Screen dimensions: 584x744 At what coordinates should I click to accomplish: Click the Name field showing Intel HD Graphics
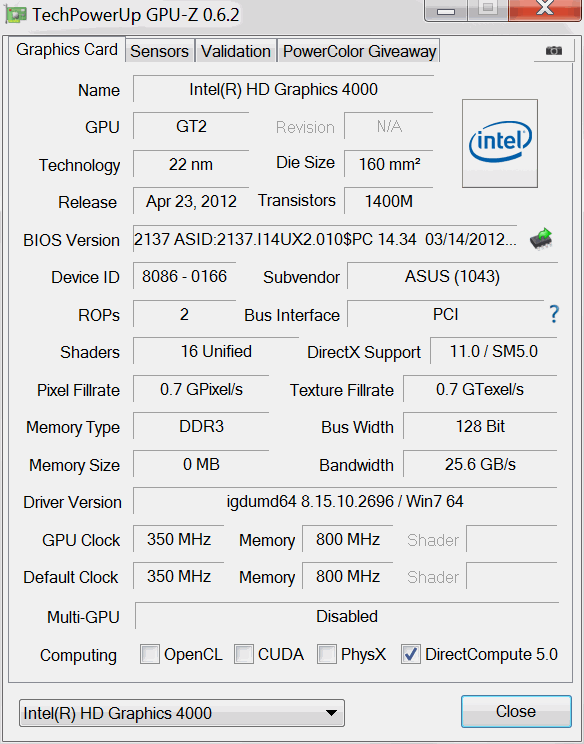283,89
